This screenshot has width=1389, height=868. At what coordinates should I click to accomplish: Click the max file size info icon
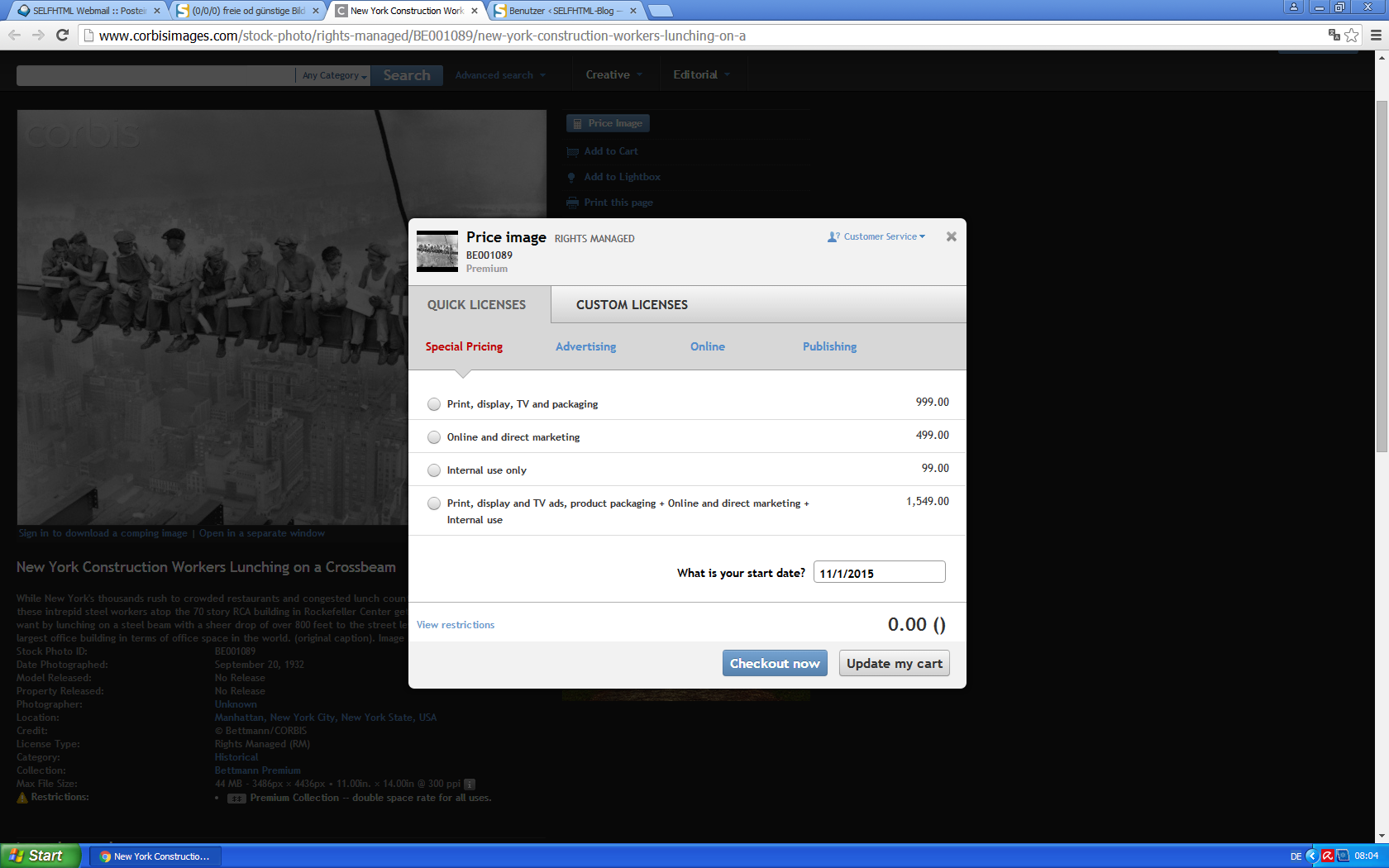coord(470,784)
